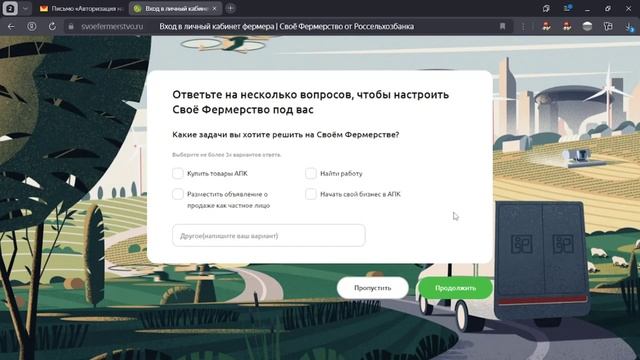Click the question Какие задачи вы хотите решить

click(x=285, y=134)
